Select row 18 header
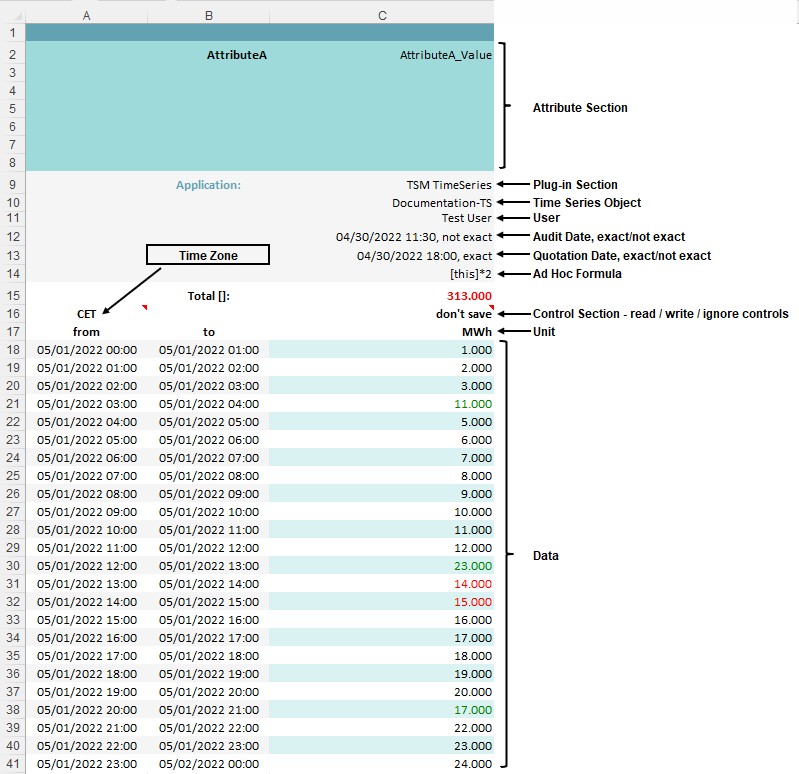Viewport: 799px width, 774px height. coord(12,350)
